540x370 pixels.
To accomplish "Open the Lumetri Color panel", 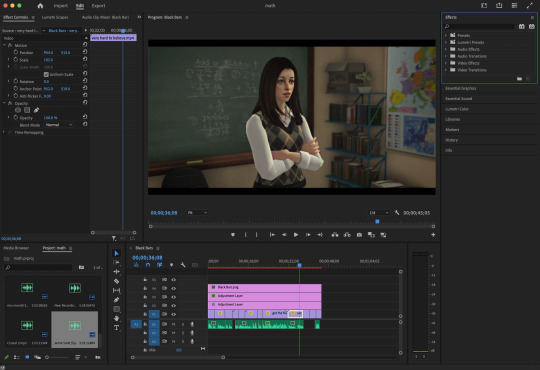I will [x=457, y=109].
